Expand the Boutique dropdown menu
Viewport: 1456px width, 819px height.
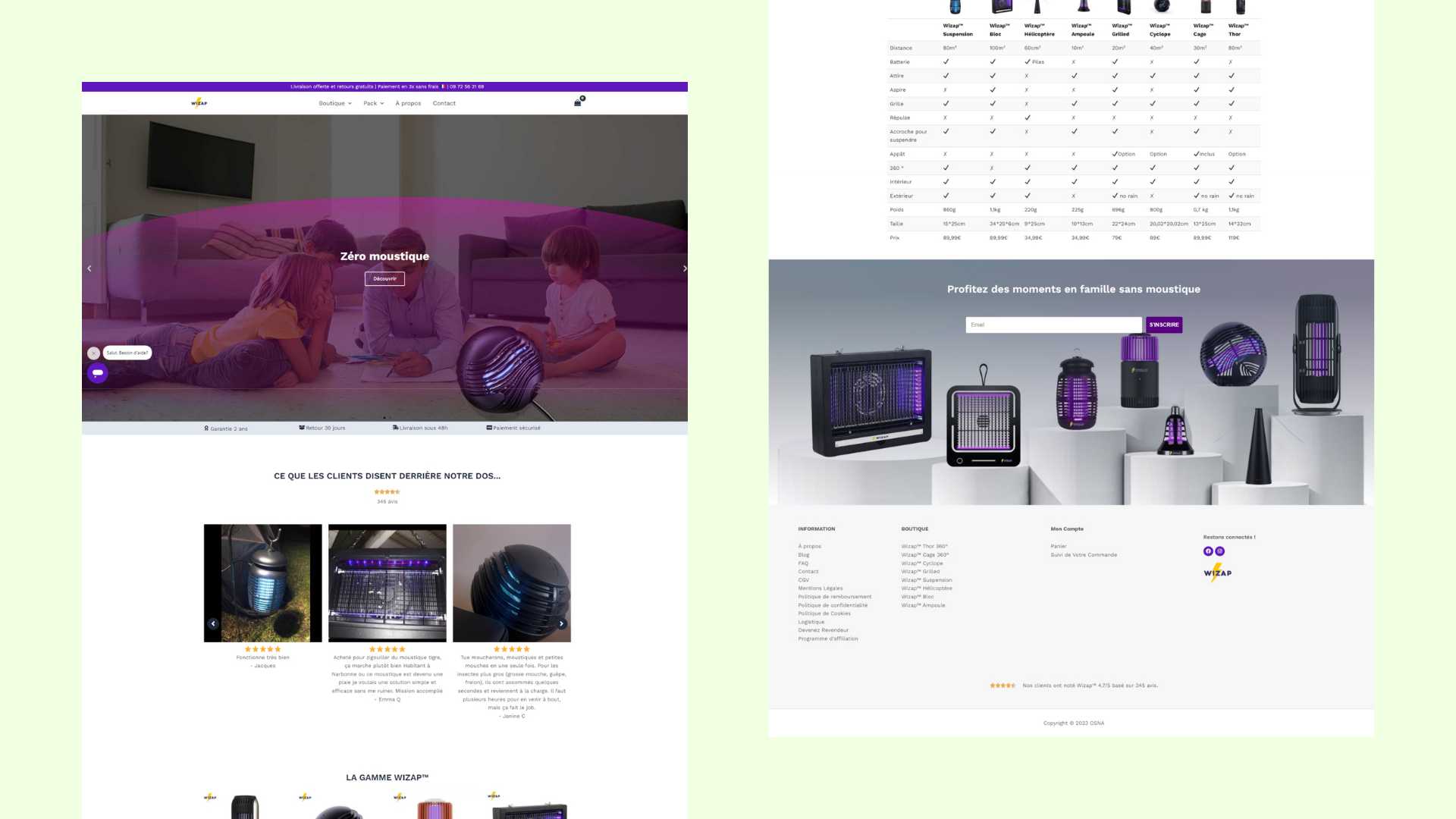coord(335,103)
